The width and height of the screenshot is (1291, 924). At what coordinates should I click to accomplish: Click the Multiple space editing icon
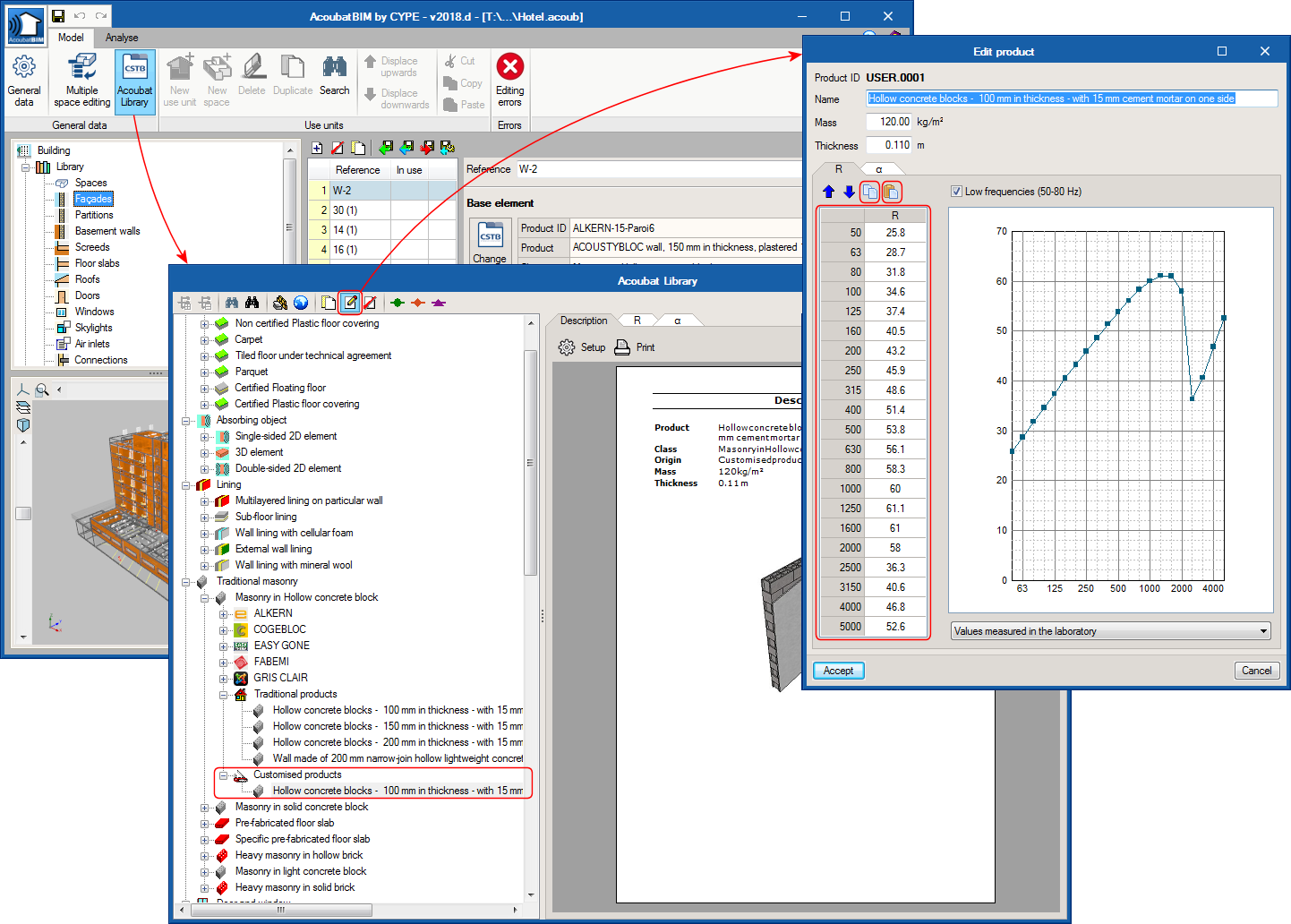[82, 67]
